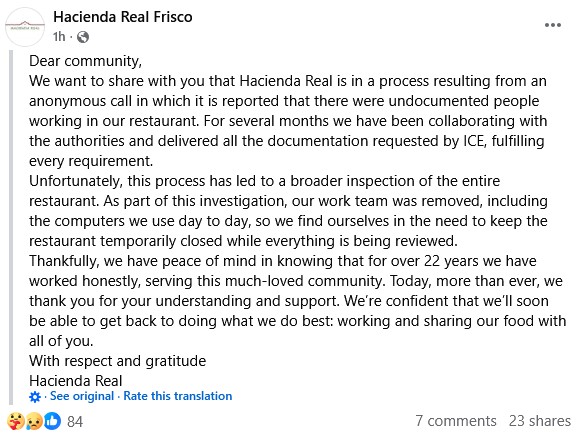Open translation settings gear icon
This screenshot has width=581, height=436.
tap(35, 397)
